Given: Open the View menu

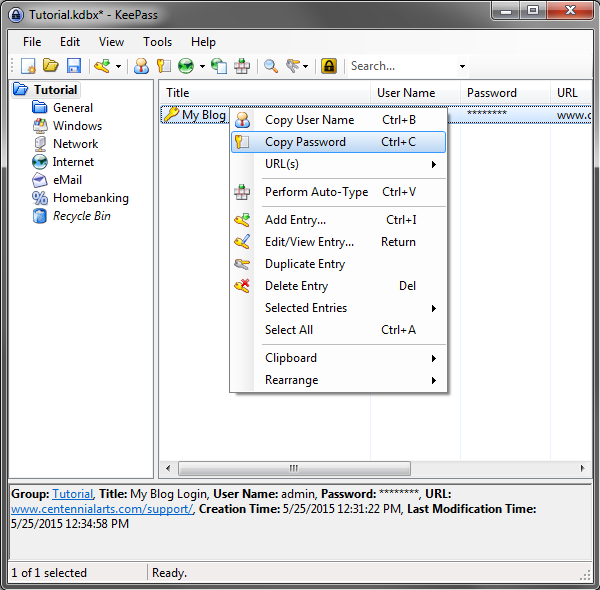Looking at the screenshot, I should point(111,42).
